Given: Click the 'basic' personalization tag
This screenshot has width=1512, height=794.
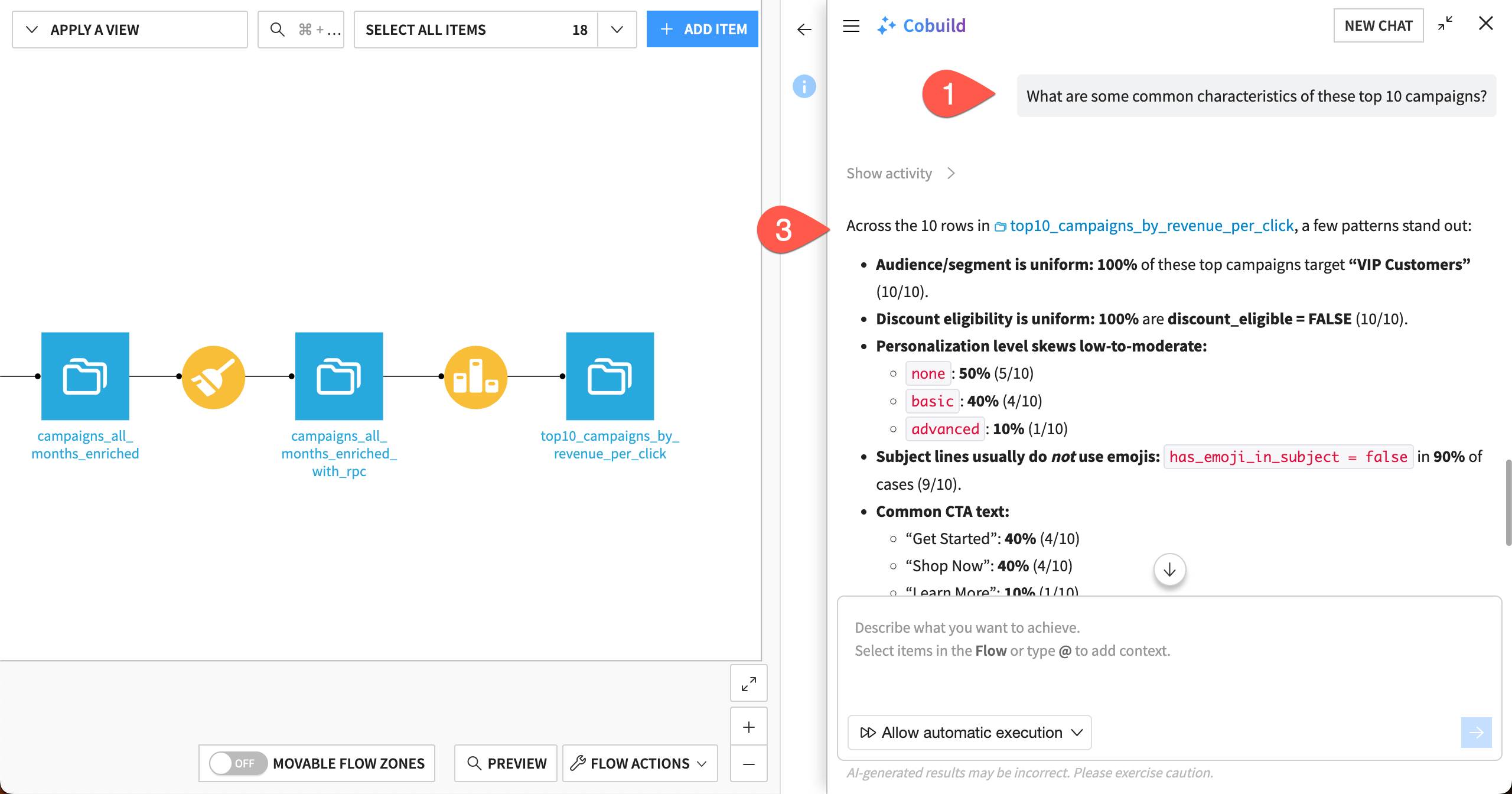Looking at the screenshot, I should [932, 401].
